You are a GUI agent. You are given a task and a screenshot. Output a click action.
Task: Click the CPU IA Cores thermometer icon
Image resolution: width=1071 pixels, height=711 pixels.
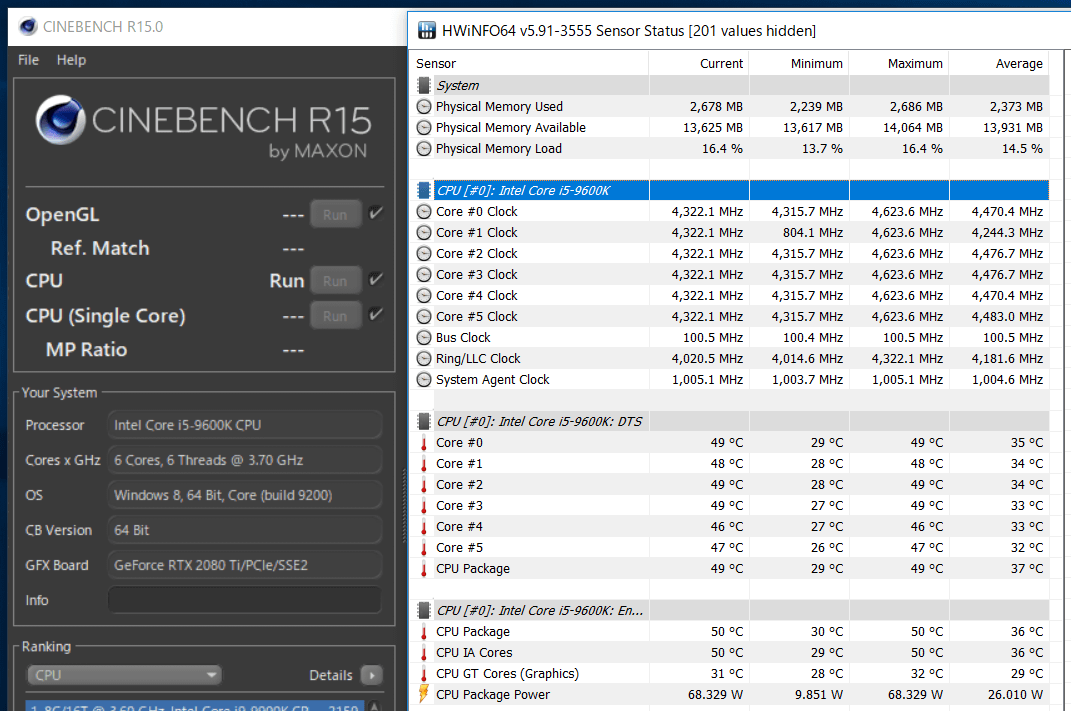(424, 653)
